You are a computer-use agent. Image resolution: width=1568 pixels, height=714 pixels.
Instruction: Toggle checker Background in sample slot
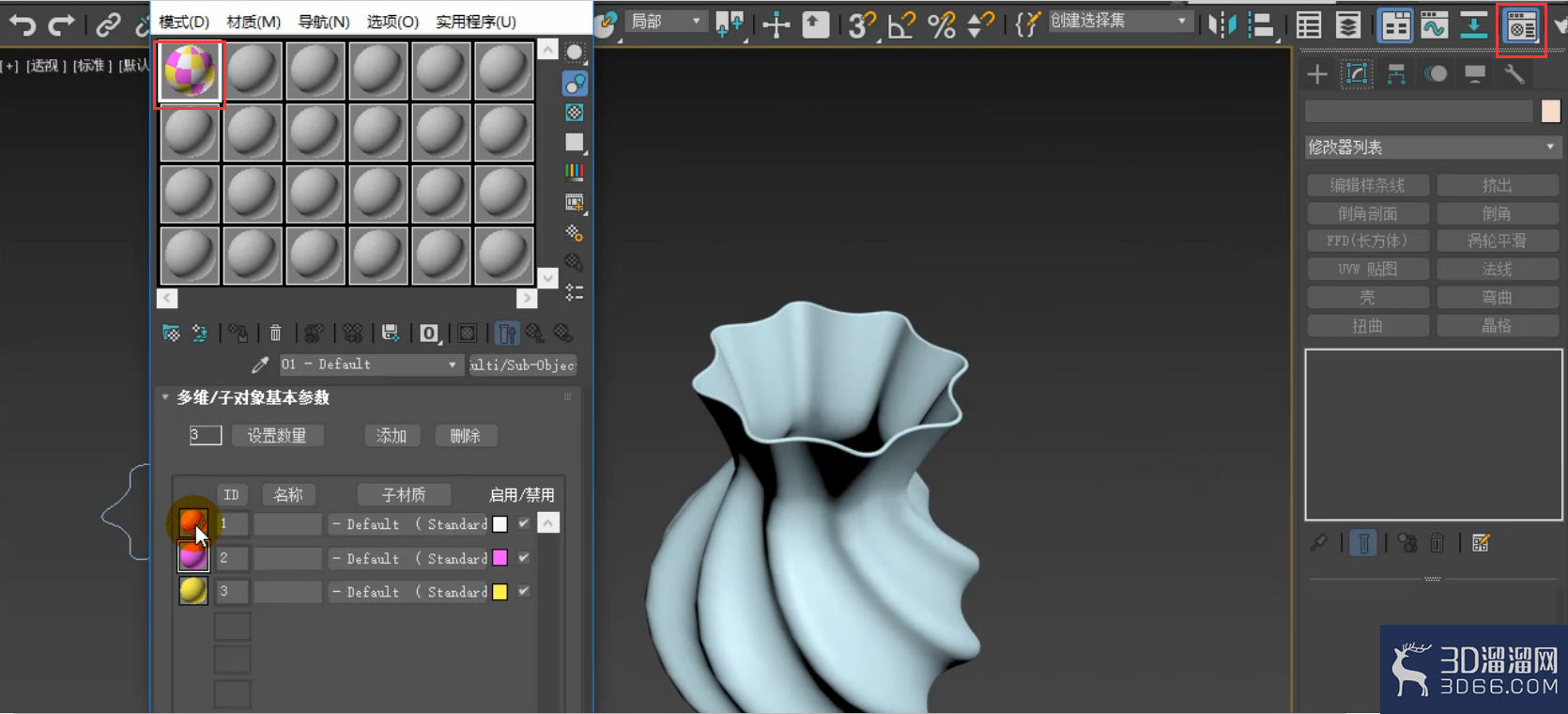tap(575, 113)
